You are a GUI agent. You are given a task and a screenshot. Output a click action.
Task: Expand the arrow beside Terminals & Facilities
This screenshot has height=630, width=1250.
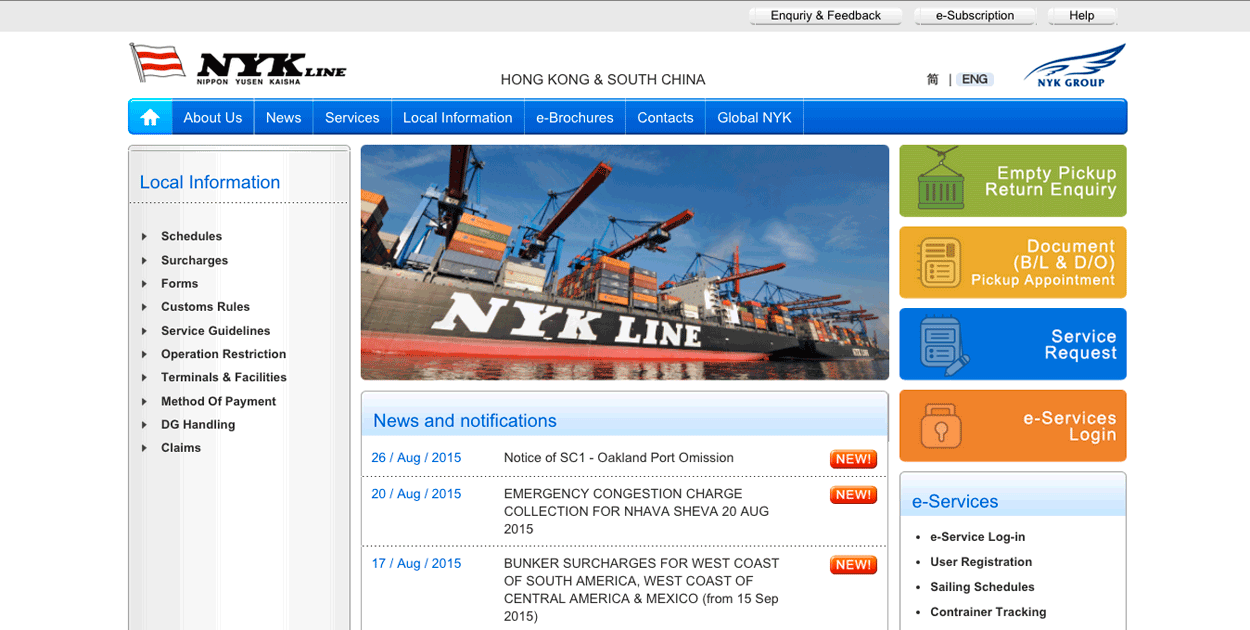pos(144,378)
